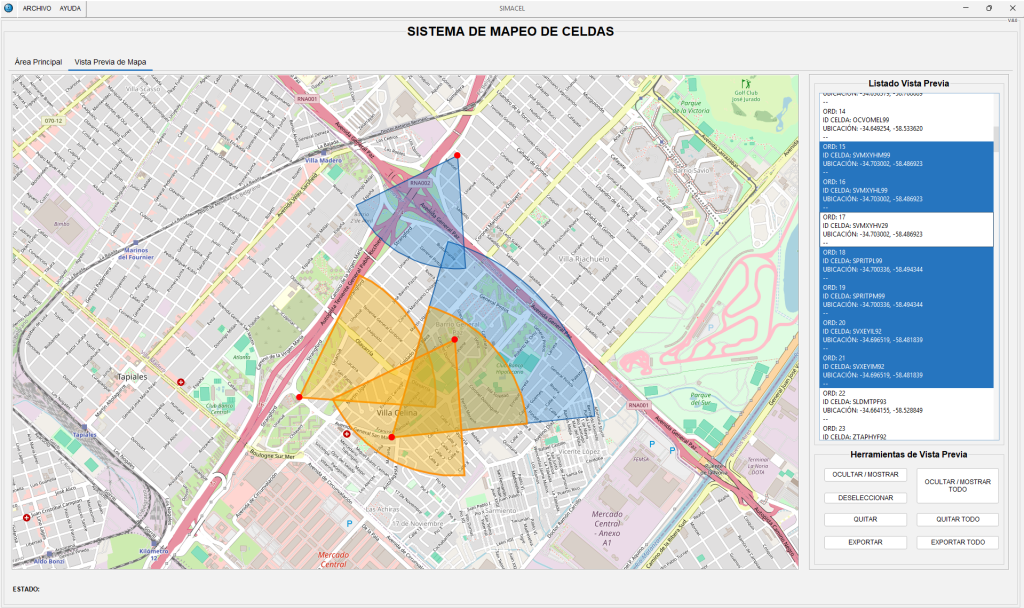Click the SIMACEL app icon in title bar
Viewport: 1024px width, 608px height.
[8, 7]
